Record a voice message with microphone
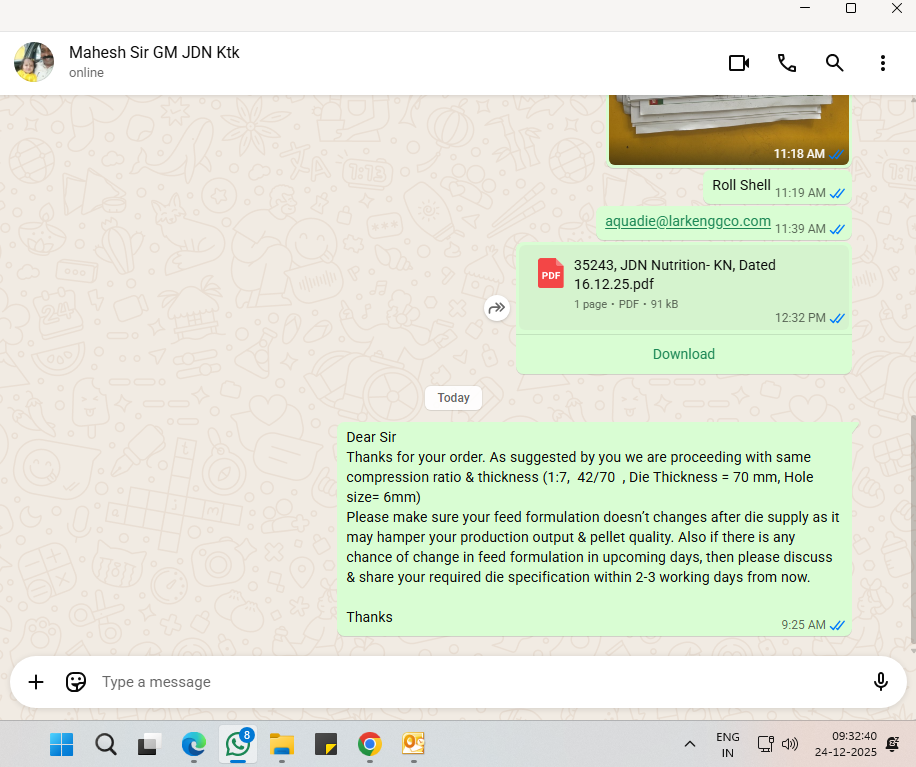This screenshot has height=767, width=916. click(881, 682)
